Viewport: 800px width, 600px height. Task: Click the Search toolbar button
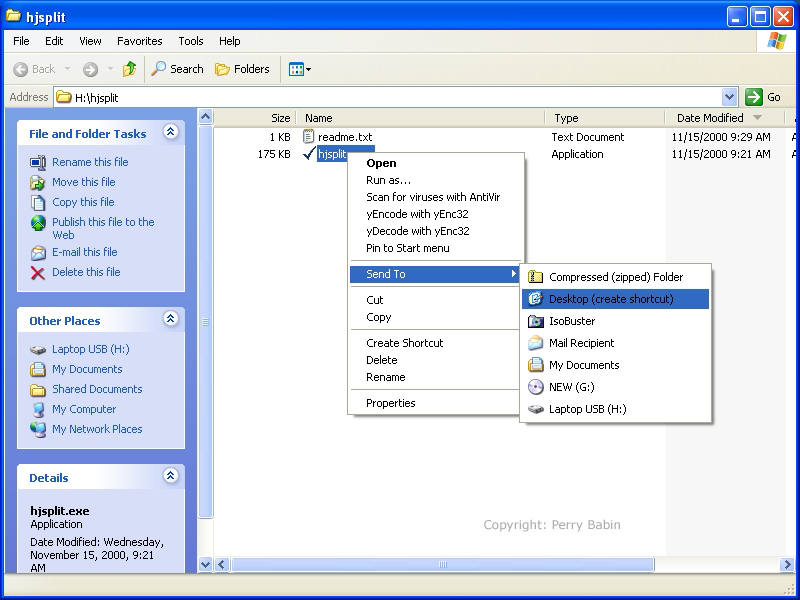click(178, 69)
